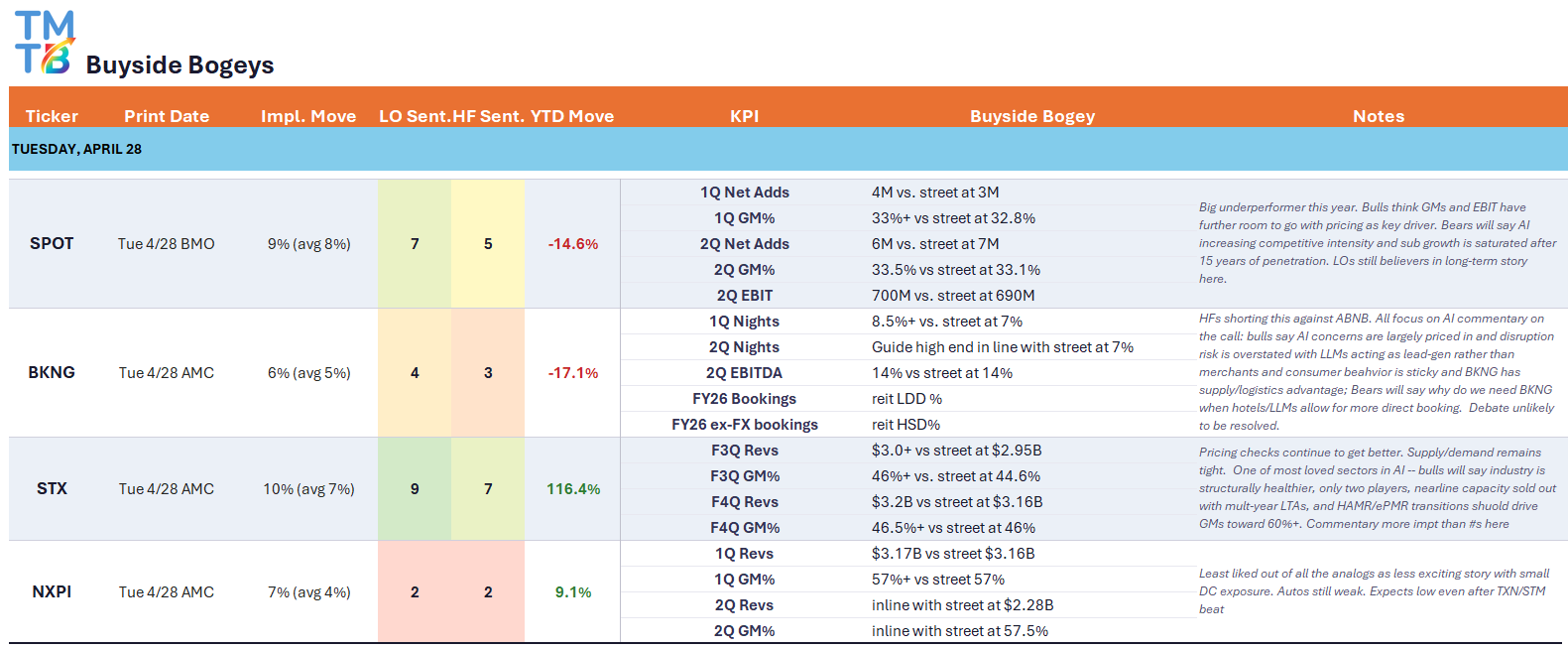Click the 2Q EBITDA KPI cell
The image size is (1568, 649).
(x=745, y=372)
